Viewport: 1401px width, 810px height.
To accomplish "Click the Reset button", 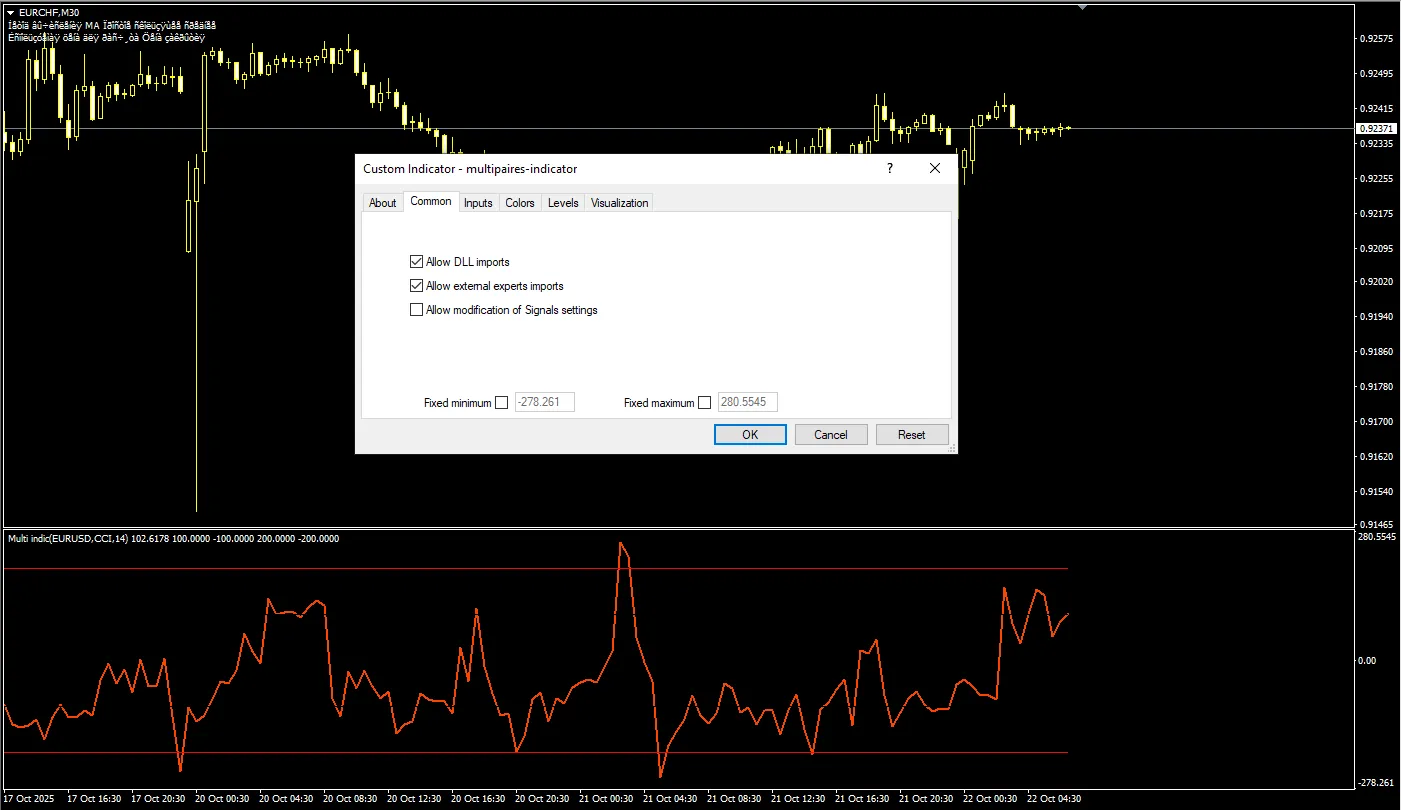I will pos(911,435).
